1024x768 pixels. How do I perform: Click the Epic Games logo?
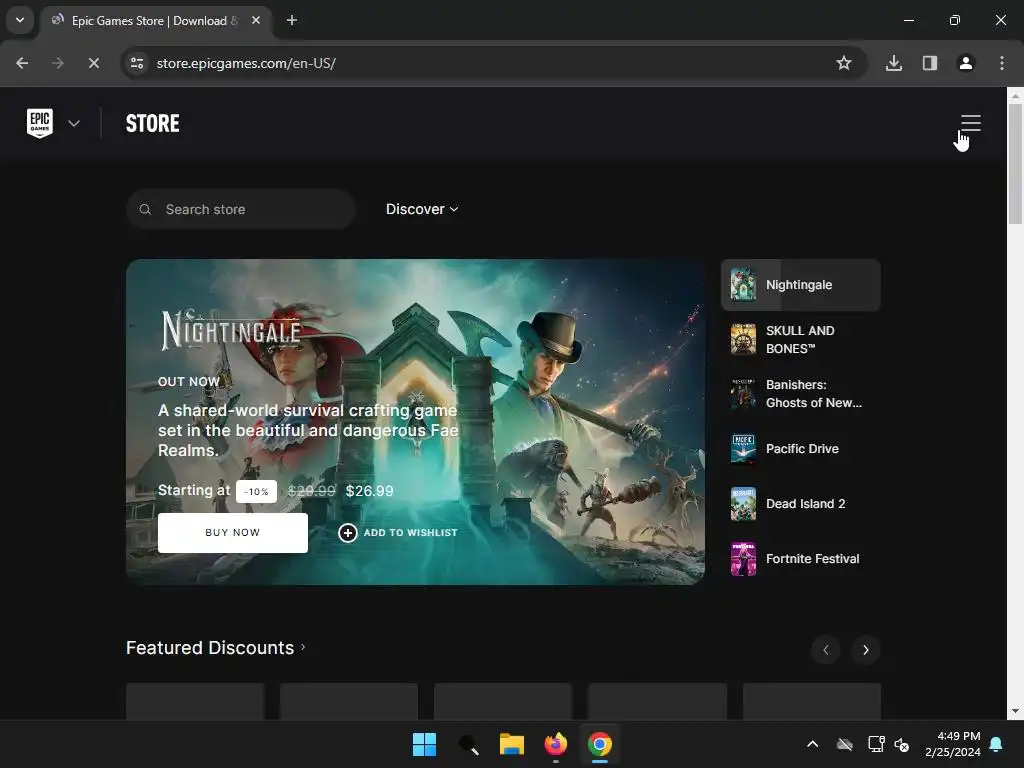tap(40, 123)
